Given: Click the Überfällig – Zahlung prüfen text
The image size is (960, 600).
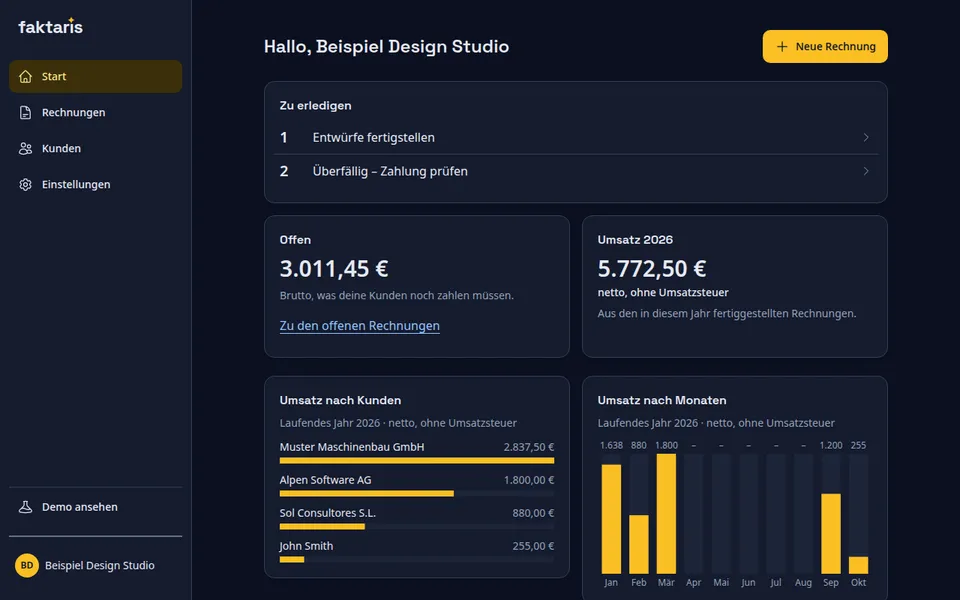Looking at the screenshot, I should [390, 171].
